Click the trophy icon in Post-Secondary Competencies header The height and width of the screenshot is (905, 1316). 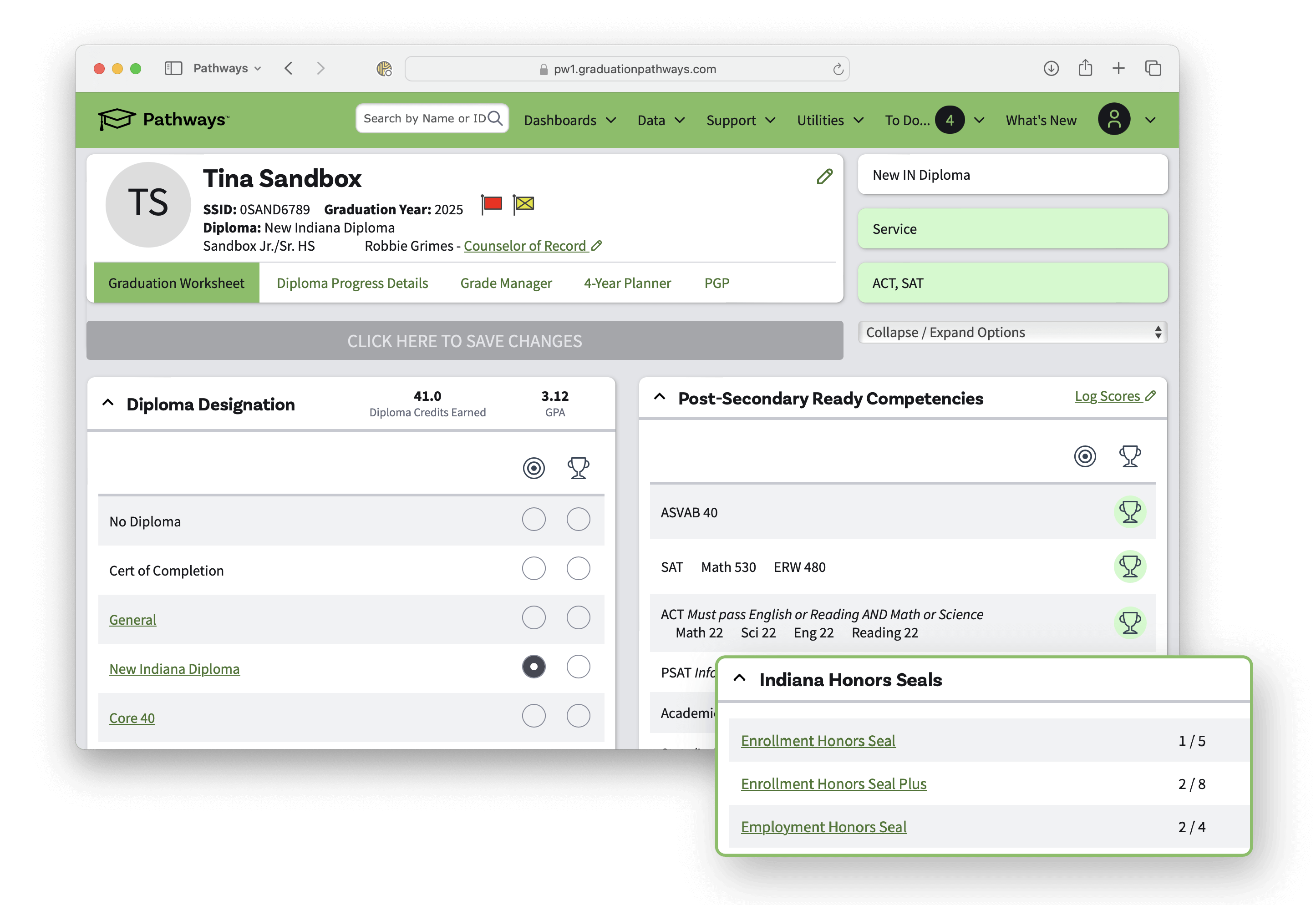point(1129,456)
